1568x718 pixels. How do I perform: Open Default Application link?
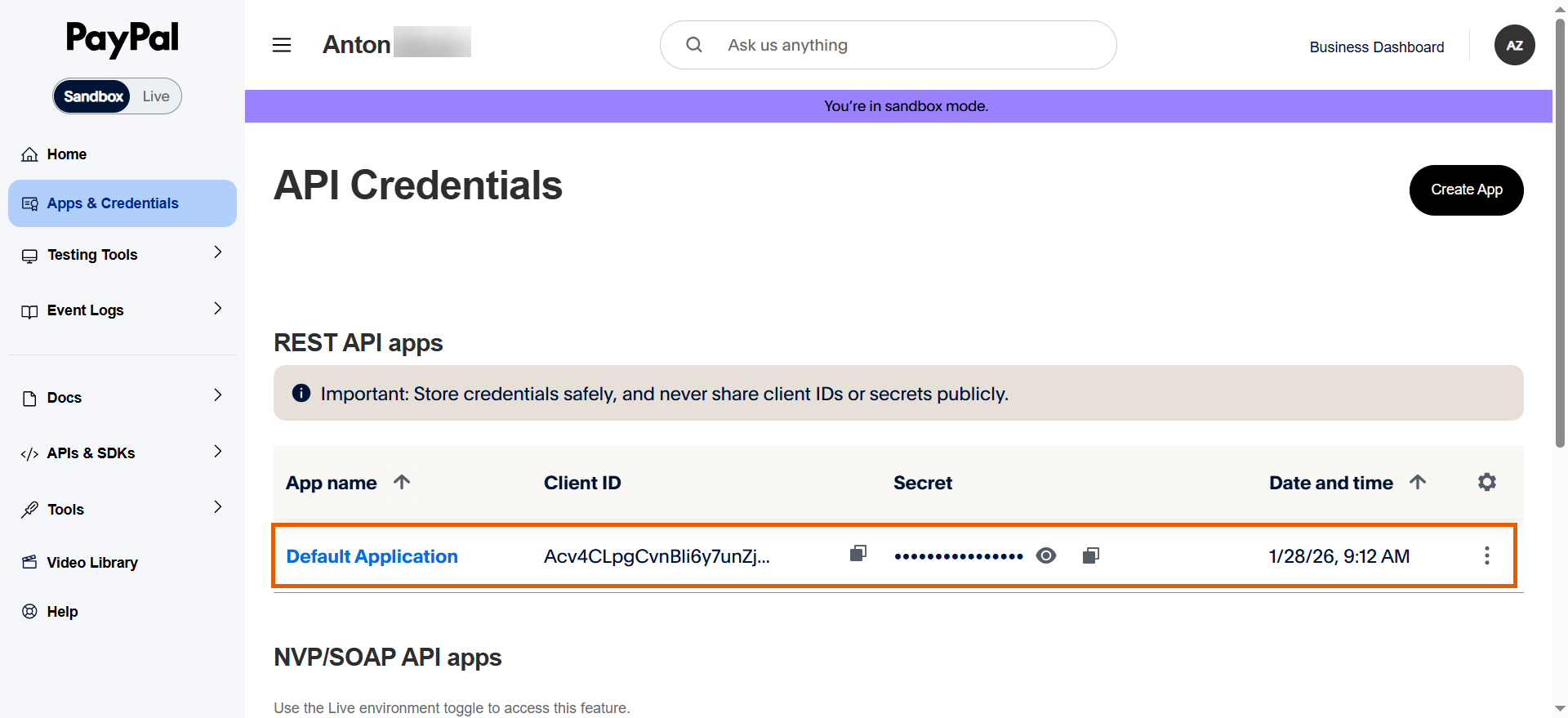pos(372,556)
